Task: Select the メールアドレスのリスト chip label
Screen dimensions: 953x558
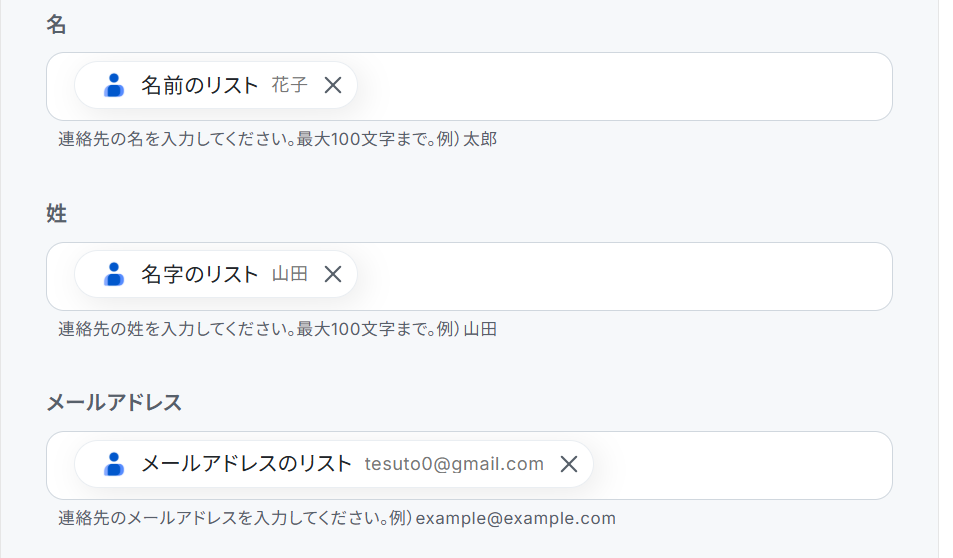Action: [246, 464]
